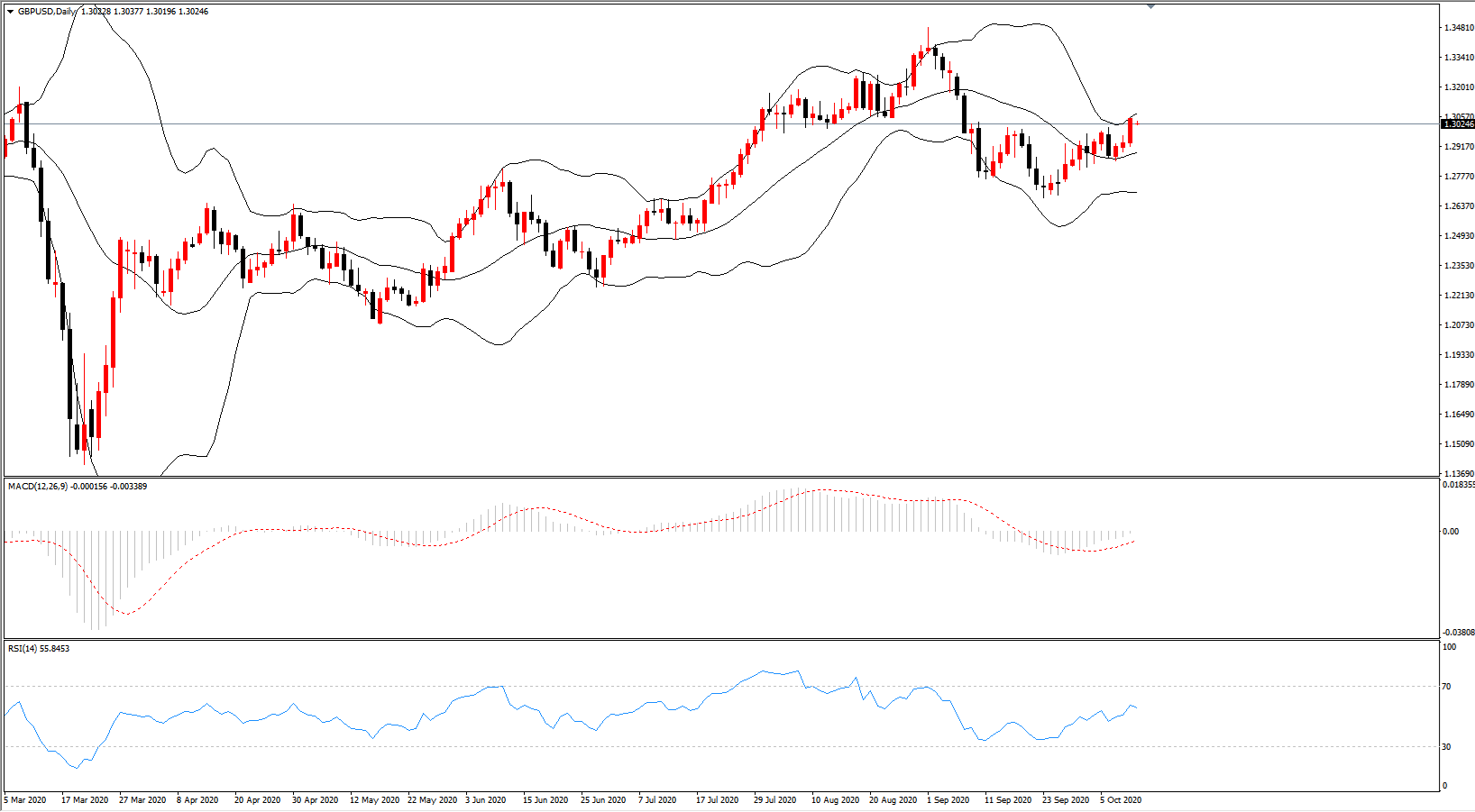
Task: Click the chart shift triangle marker
Action: click(x=1151, y=6)
